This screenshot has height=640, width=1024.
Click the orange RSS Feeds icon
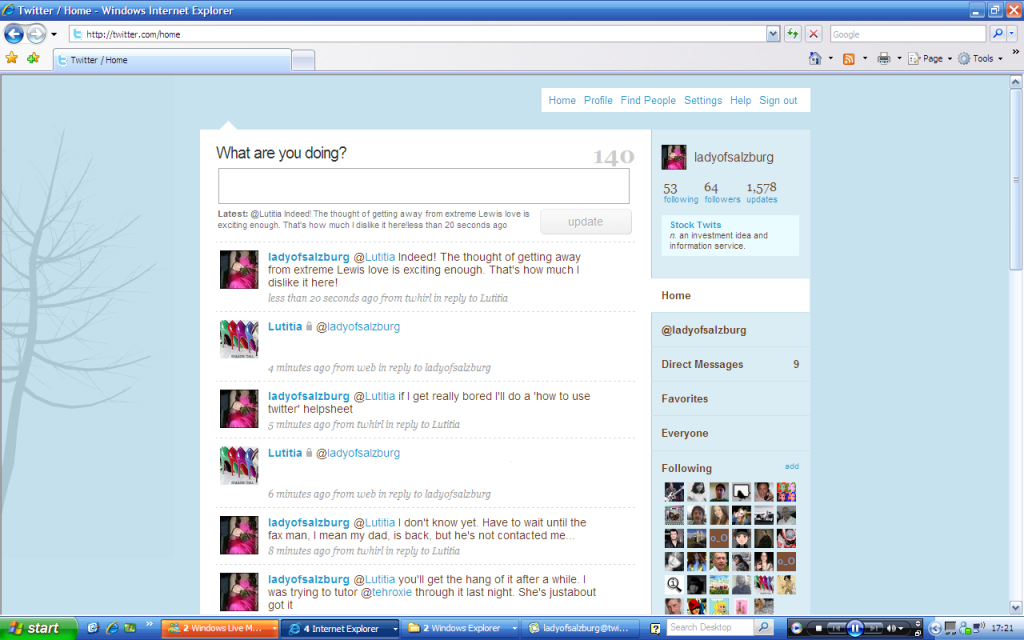[849, 59]
